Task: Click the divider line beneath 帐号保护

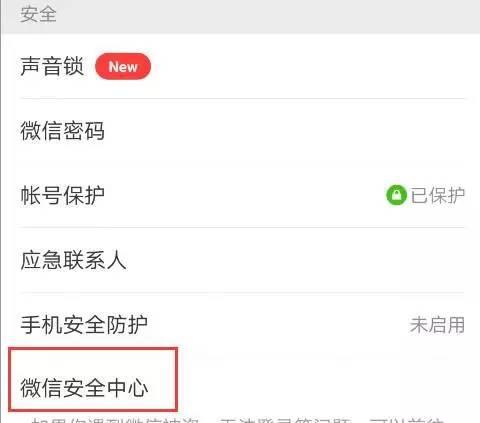Action: pos(242,228)
